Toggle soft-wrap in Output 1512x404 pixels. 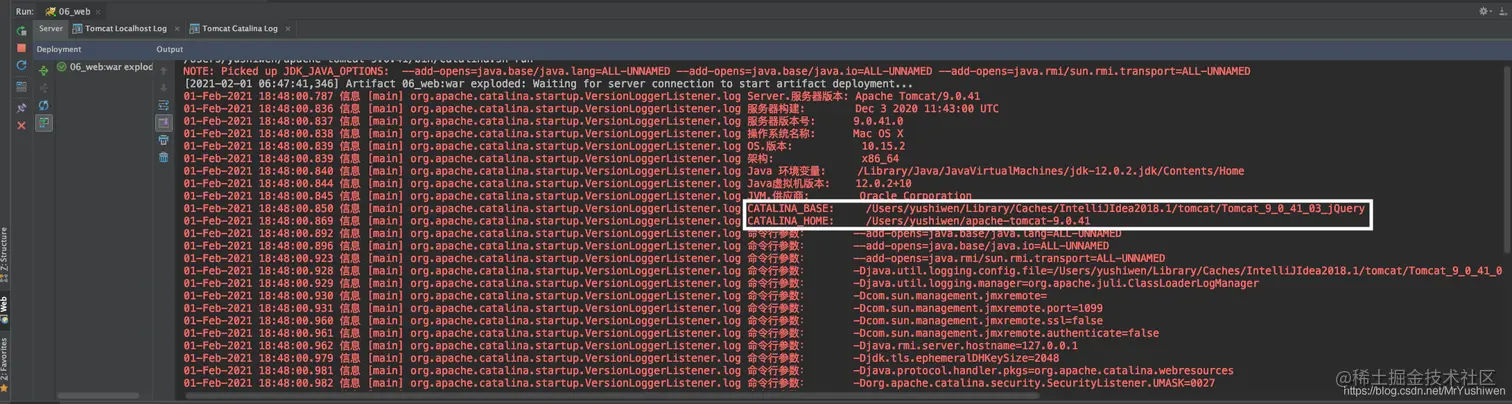click(x=164, y=105)
